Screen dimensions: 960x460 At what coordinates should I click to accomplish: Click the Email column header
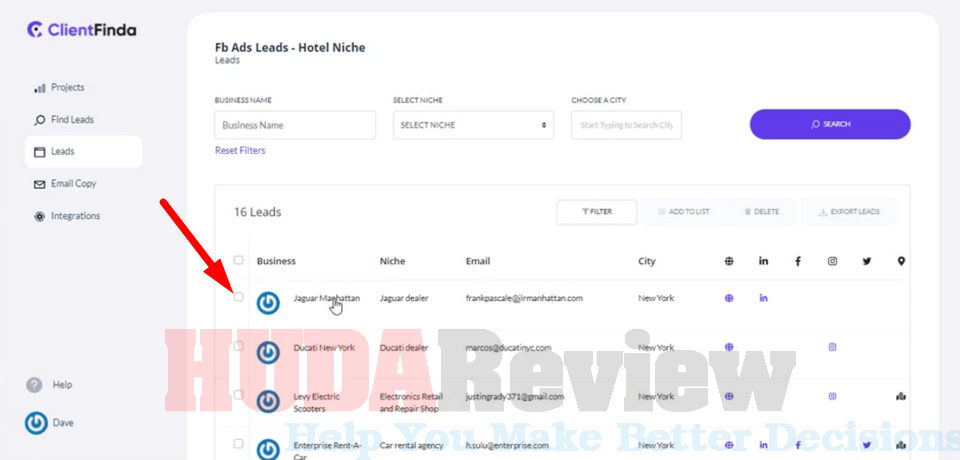(478, 261)
